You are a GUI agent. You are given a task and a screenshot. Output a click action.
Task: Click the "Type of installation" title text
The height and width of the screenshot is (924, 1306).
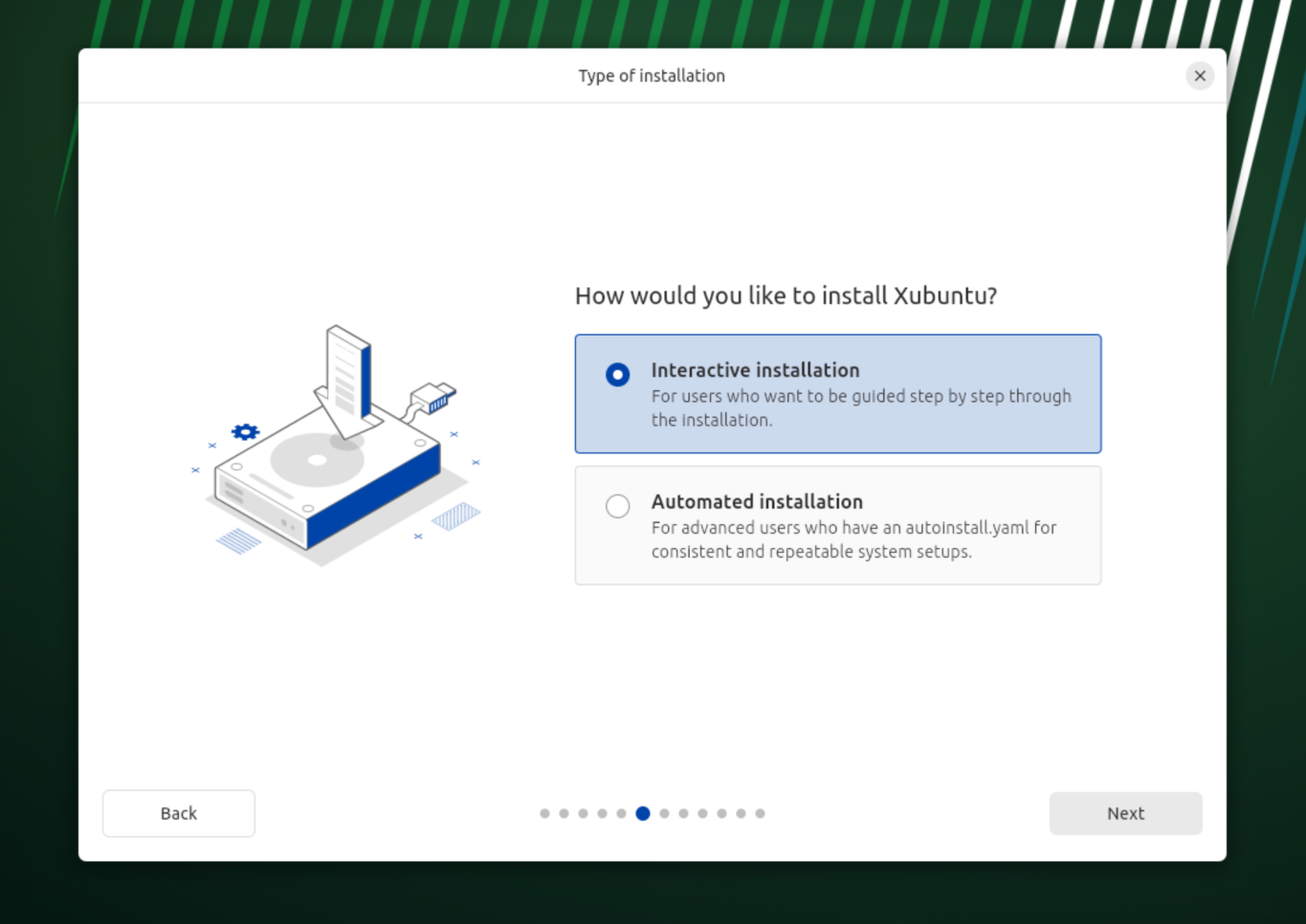tap(652, 76)
